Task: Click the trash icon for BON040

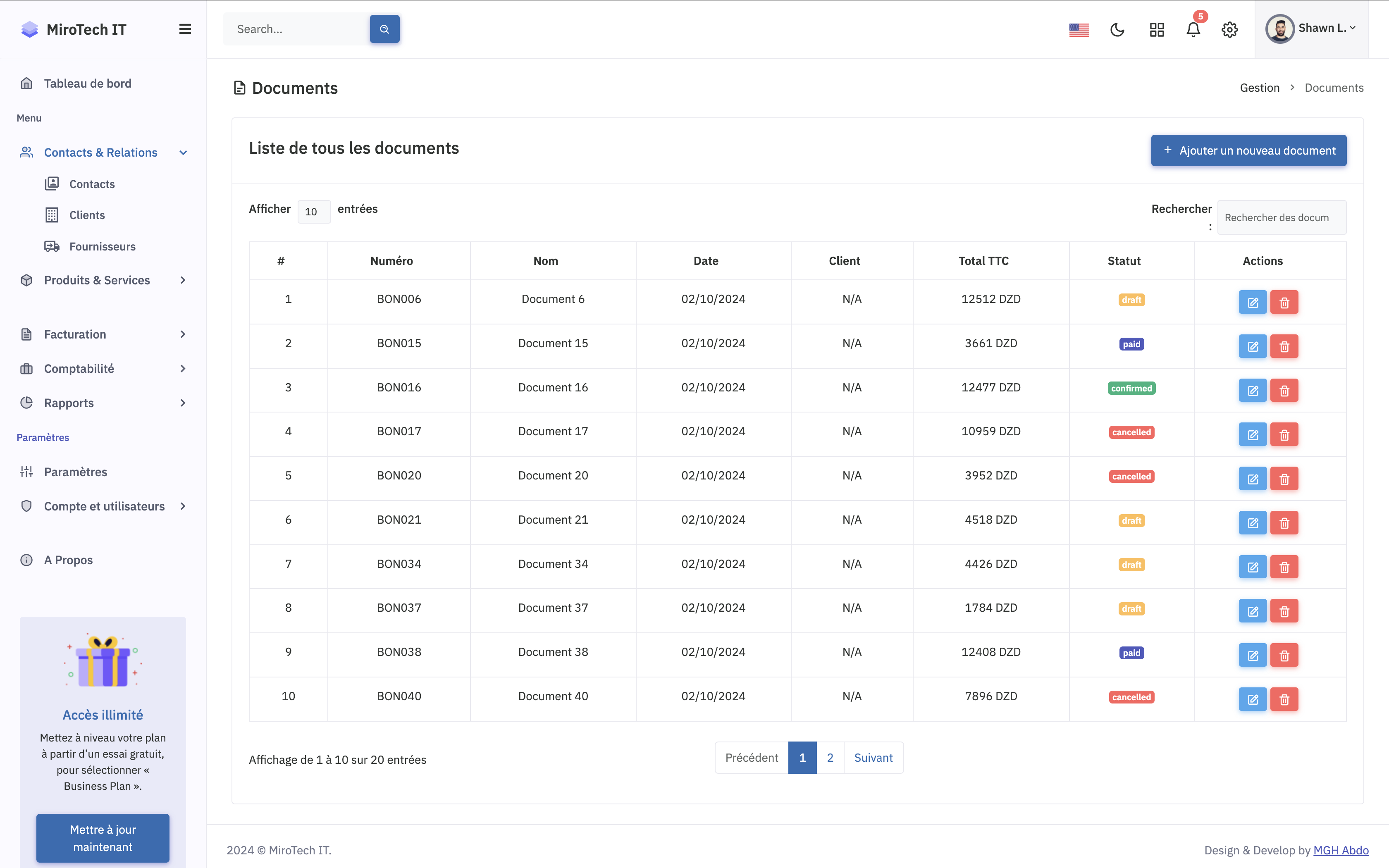Action: (x=1284, y=699)
